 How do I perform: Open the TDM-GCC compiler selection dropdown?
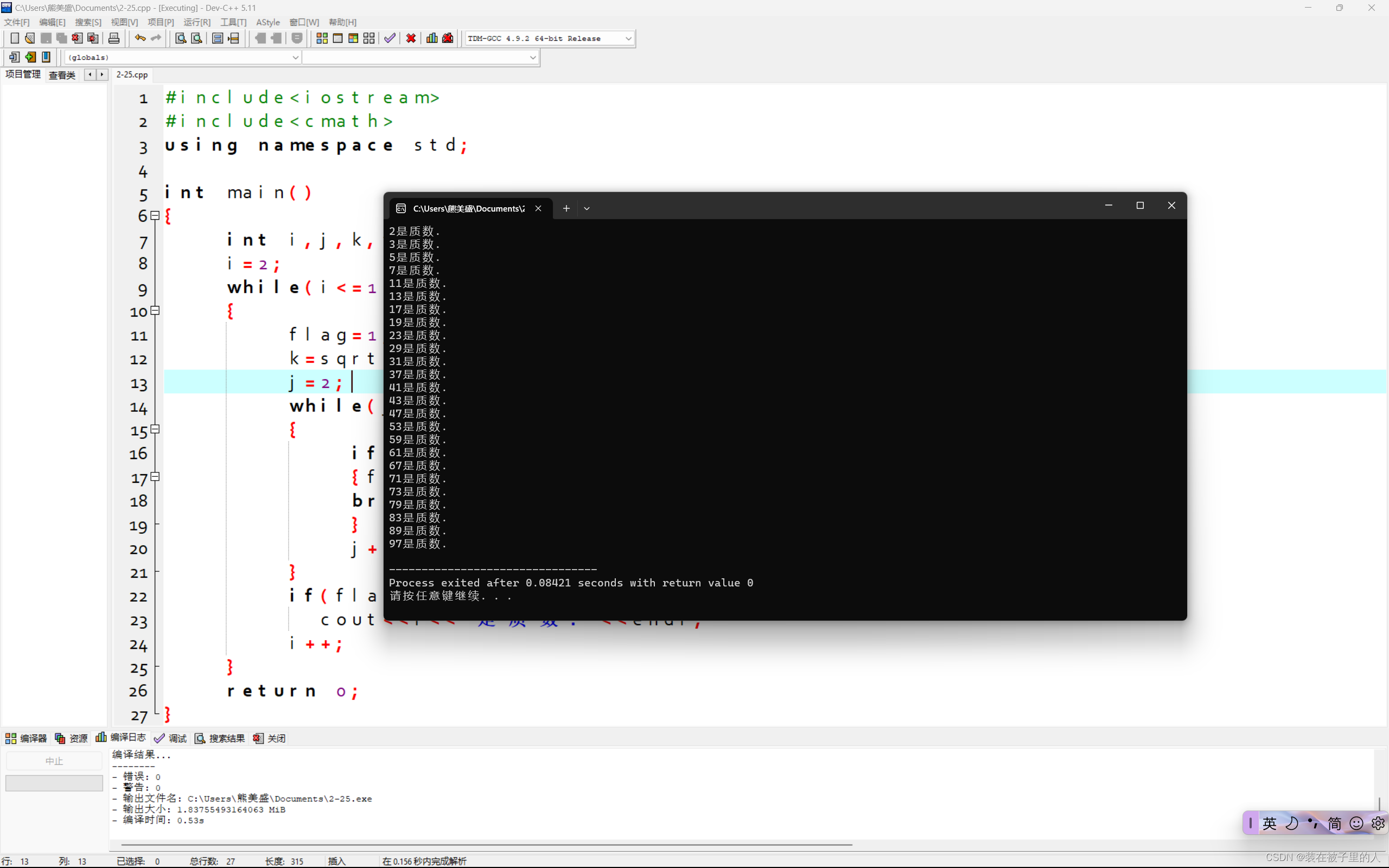628,39
